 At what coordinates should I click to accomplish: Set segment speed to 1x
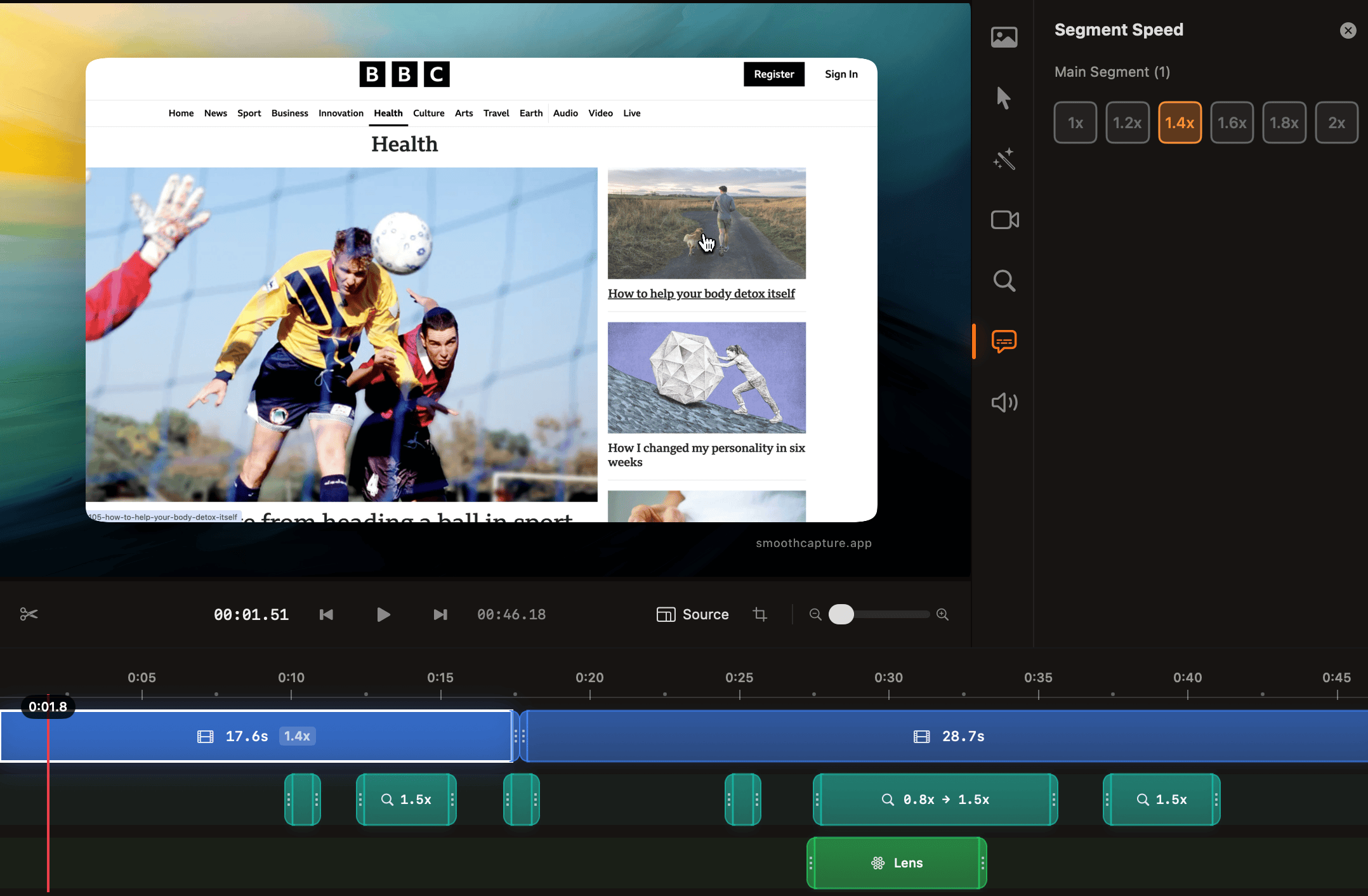[1075, 122]
